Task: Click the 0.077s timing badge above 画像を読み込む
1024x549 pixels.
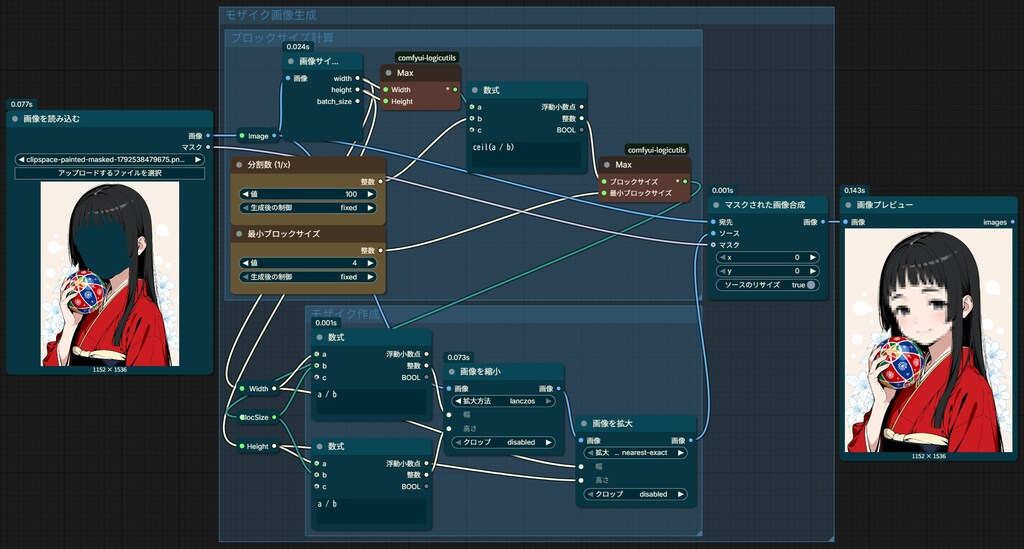Action: pyautogui.click(x=22, y=104)
